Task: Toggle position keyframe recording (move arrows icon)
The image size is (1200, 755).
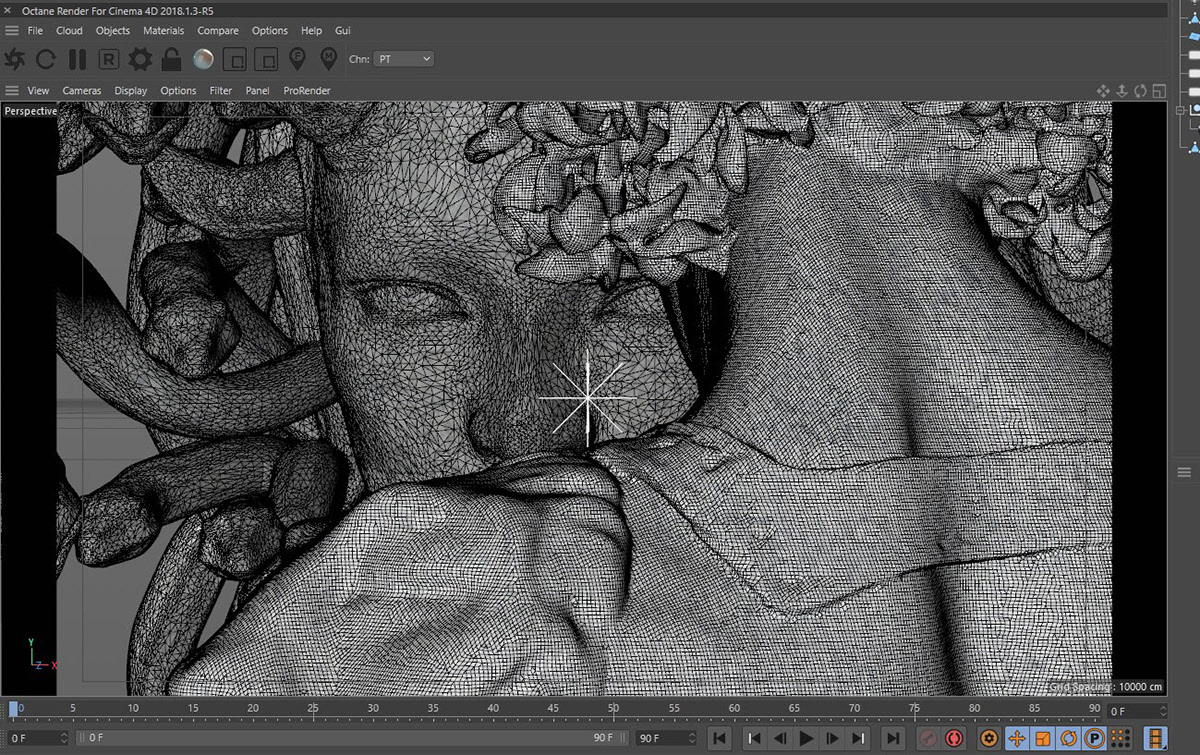Action: click(x=1017, y=739)
